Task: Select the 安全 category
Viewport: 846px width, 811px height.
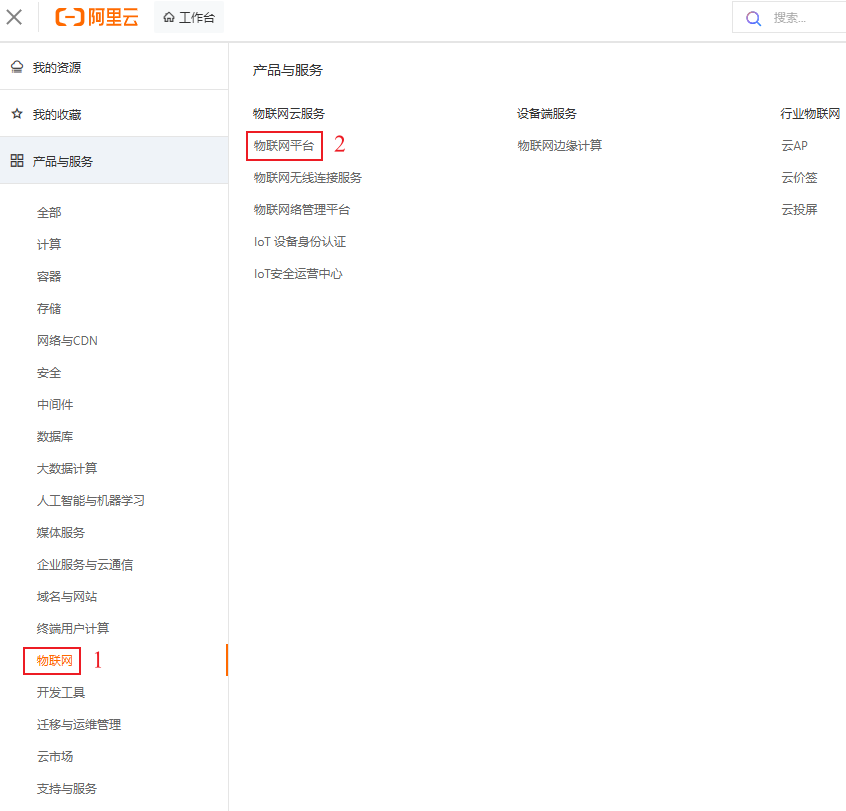Action: (49, 372)
